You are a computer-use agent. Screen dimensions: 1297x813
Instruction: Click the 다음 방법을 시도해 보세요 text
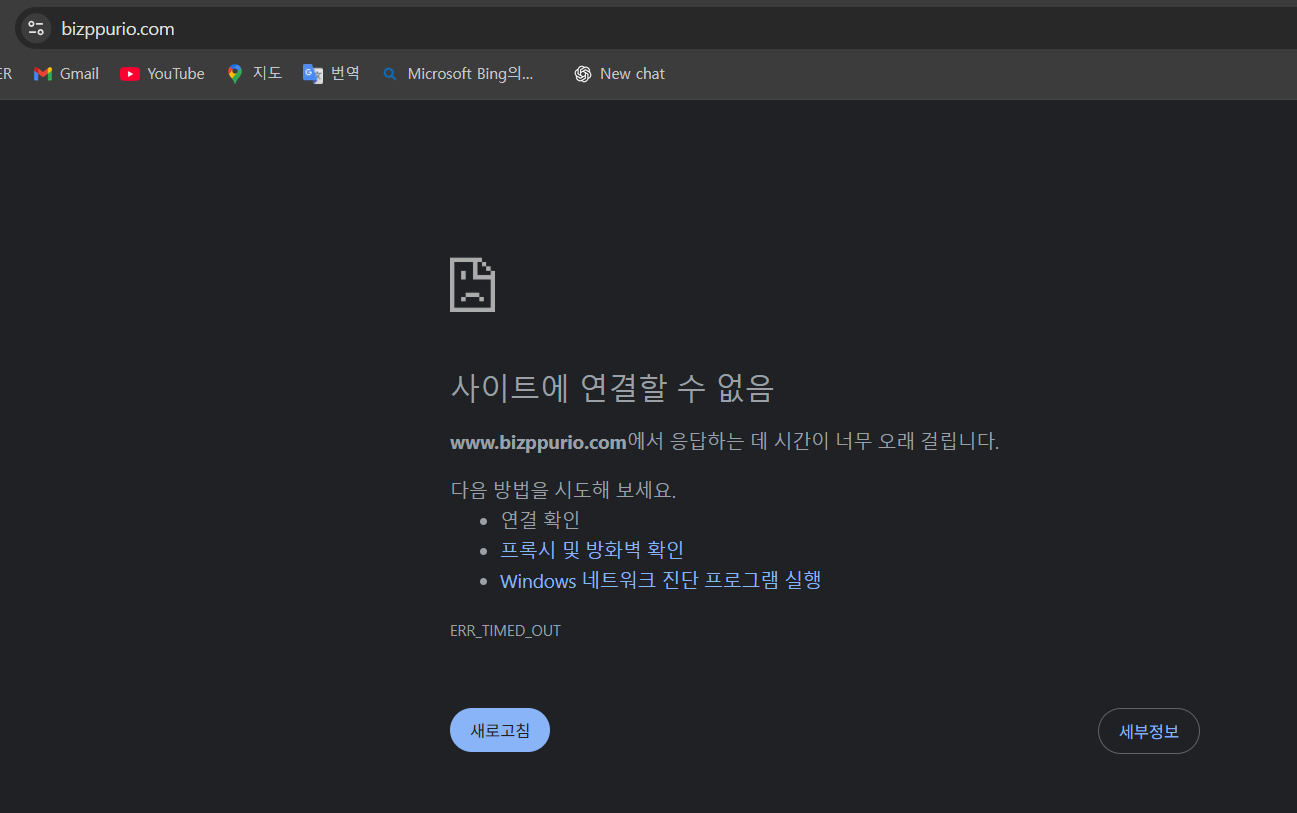563,490
